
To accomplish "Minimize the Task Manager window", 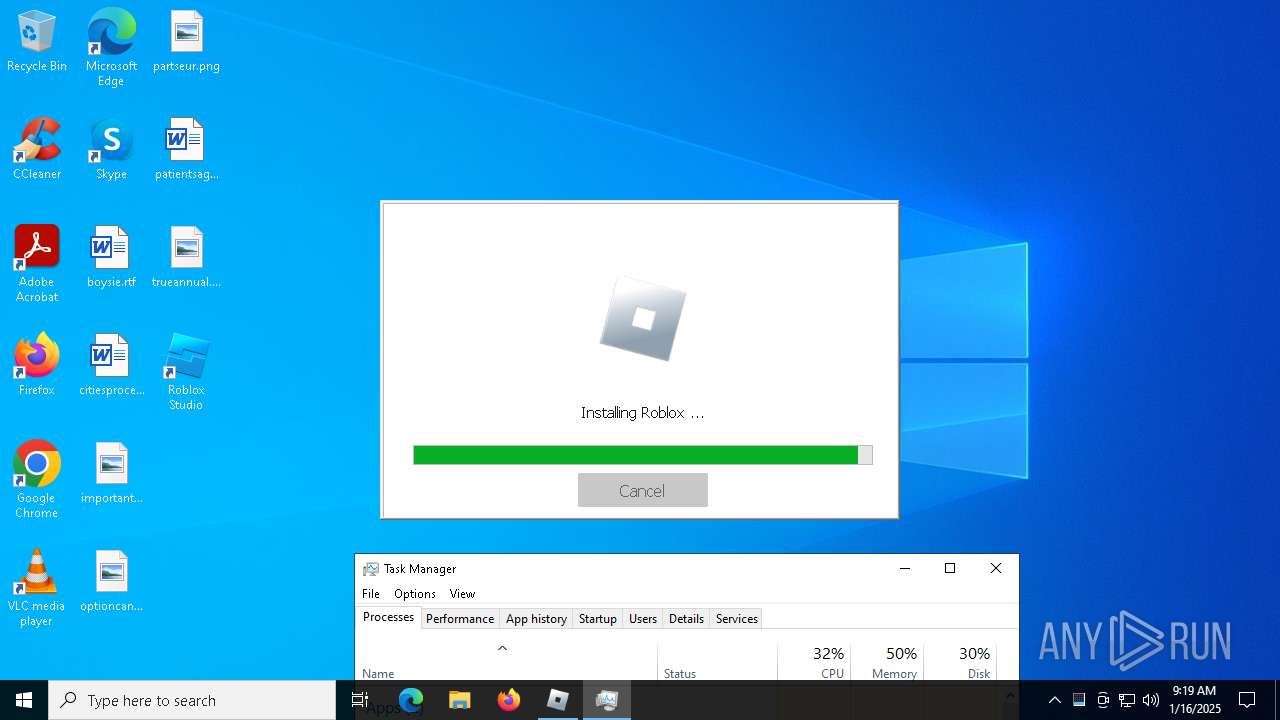I will tap(905, 568).
